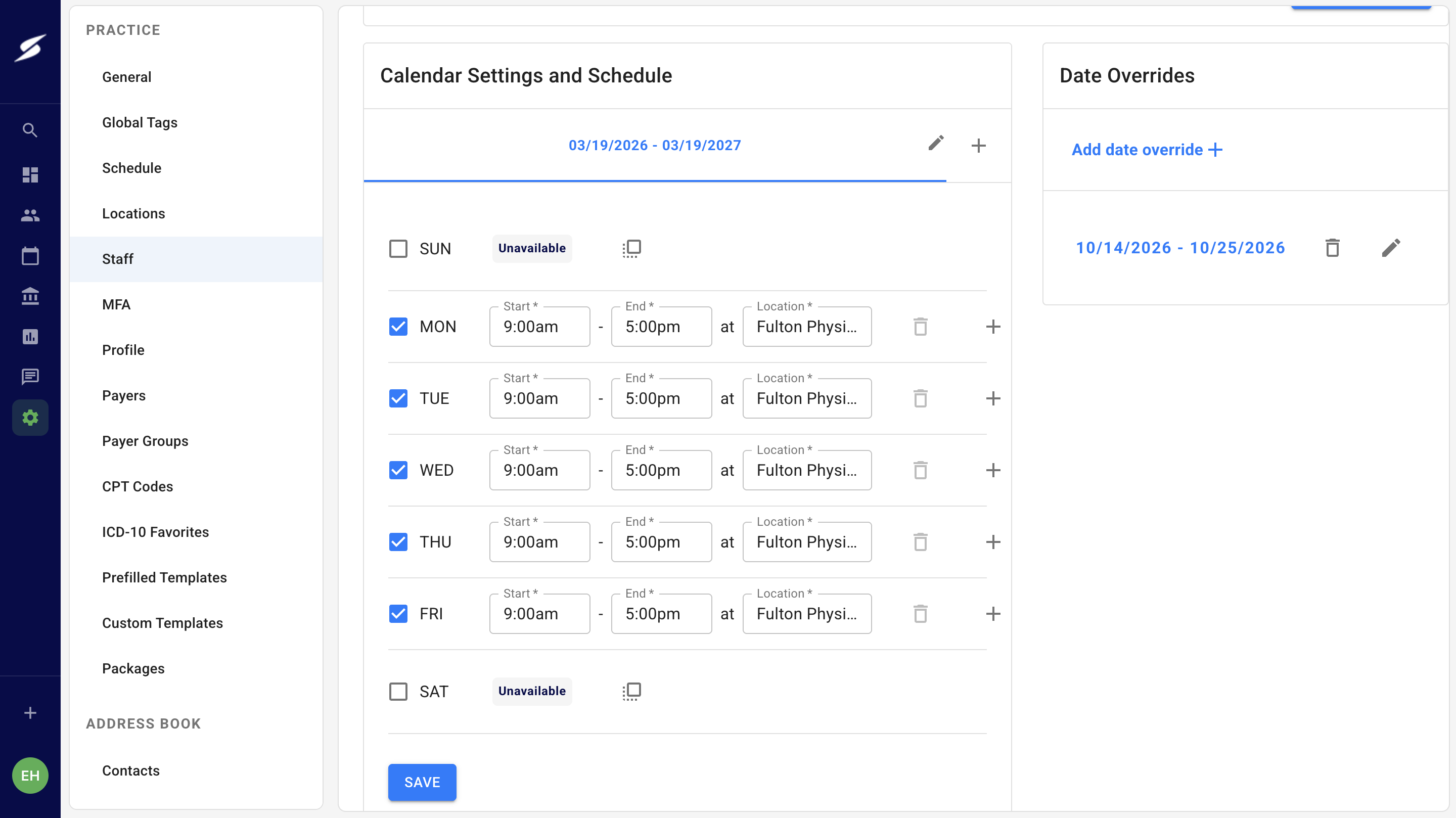Open Thursday's Location dropdown
This screenshot has height=818, width=1456.
[x=806, y=541]
